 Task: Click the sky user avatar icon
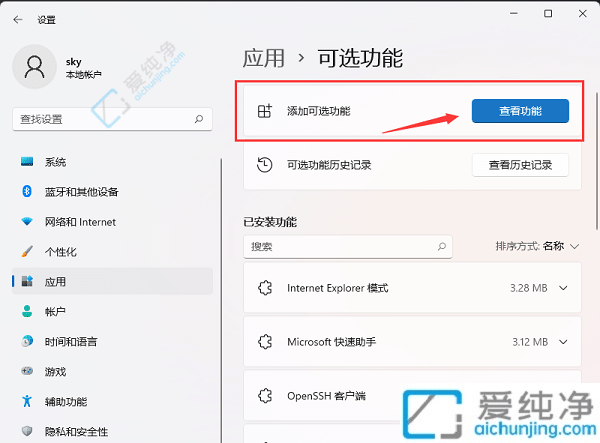tap(34, 67)
